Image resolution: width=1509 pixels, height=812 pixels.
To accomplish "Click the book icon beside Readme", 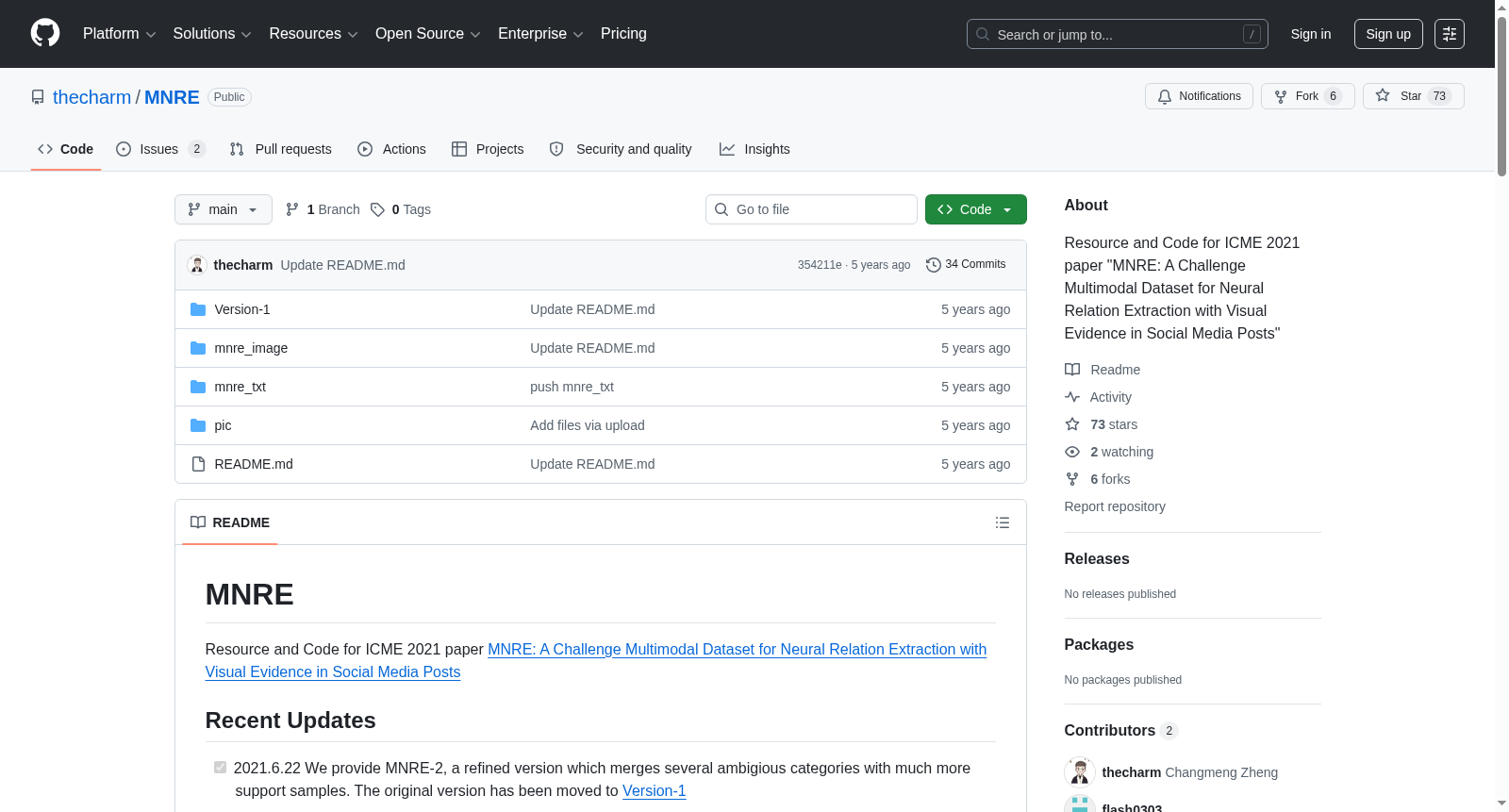I will coord(1072,370).
